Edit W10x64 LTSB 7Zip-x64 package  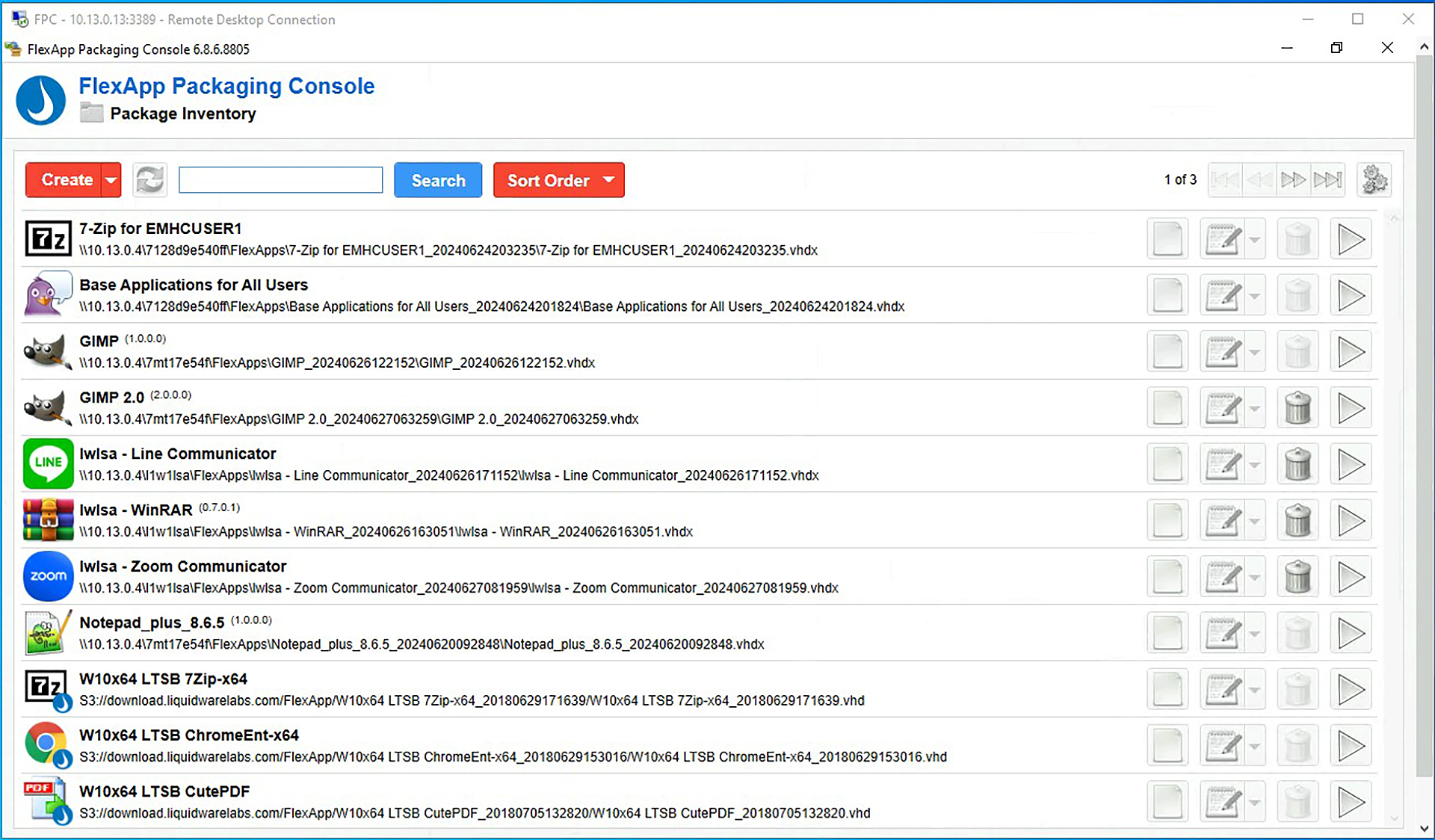click(1222, 690)
